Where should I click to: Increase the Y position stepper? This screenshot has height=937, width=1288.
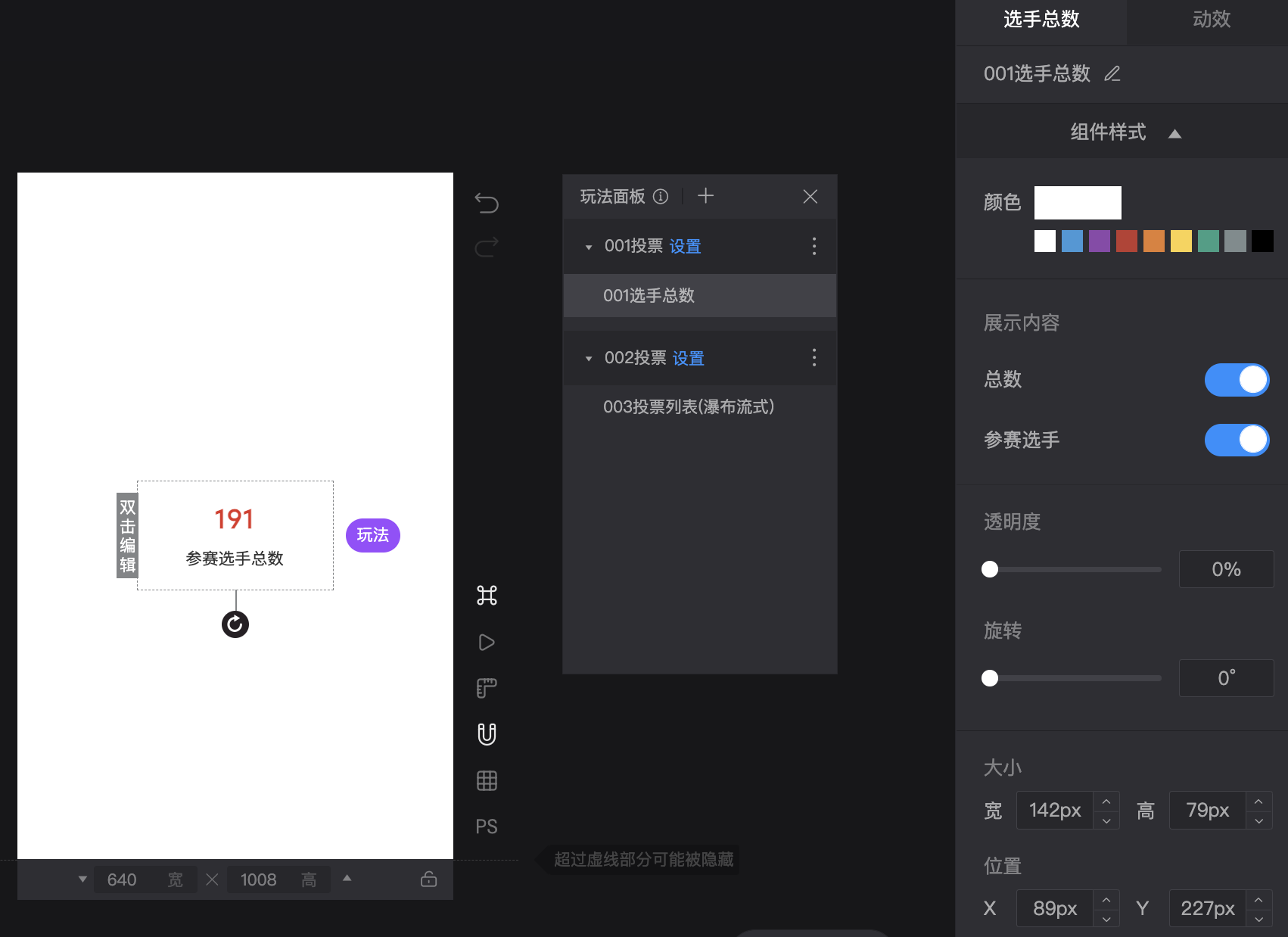point(1258,899)
